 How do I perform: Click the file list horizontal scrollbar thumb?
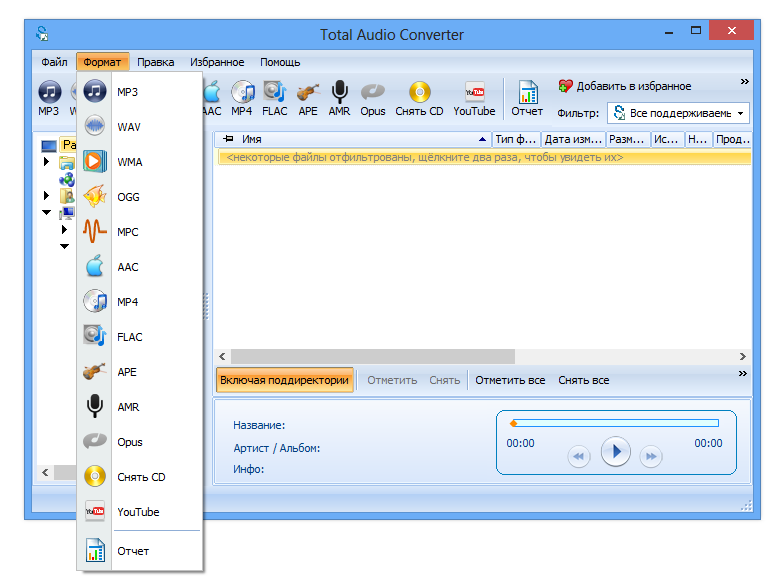[373, 356]
